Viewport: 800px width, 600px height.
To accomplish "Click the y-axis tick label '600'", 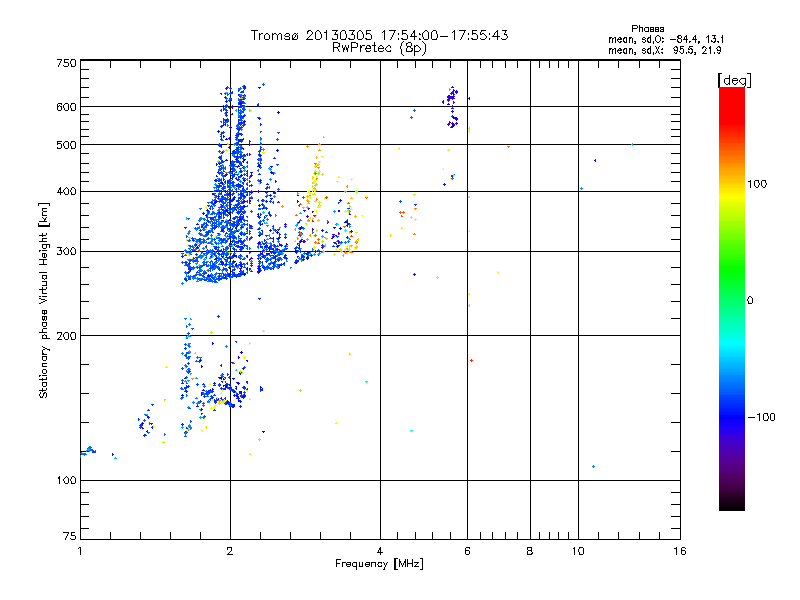I will click(x=66, y=107).
